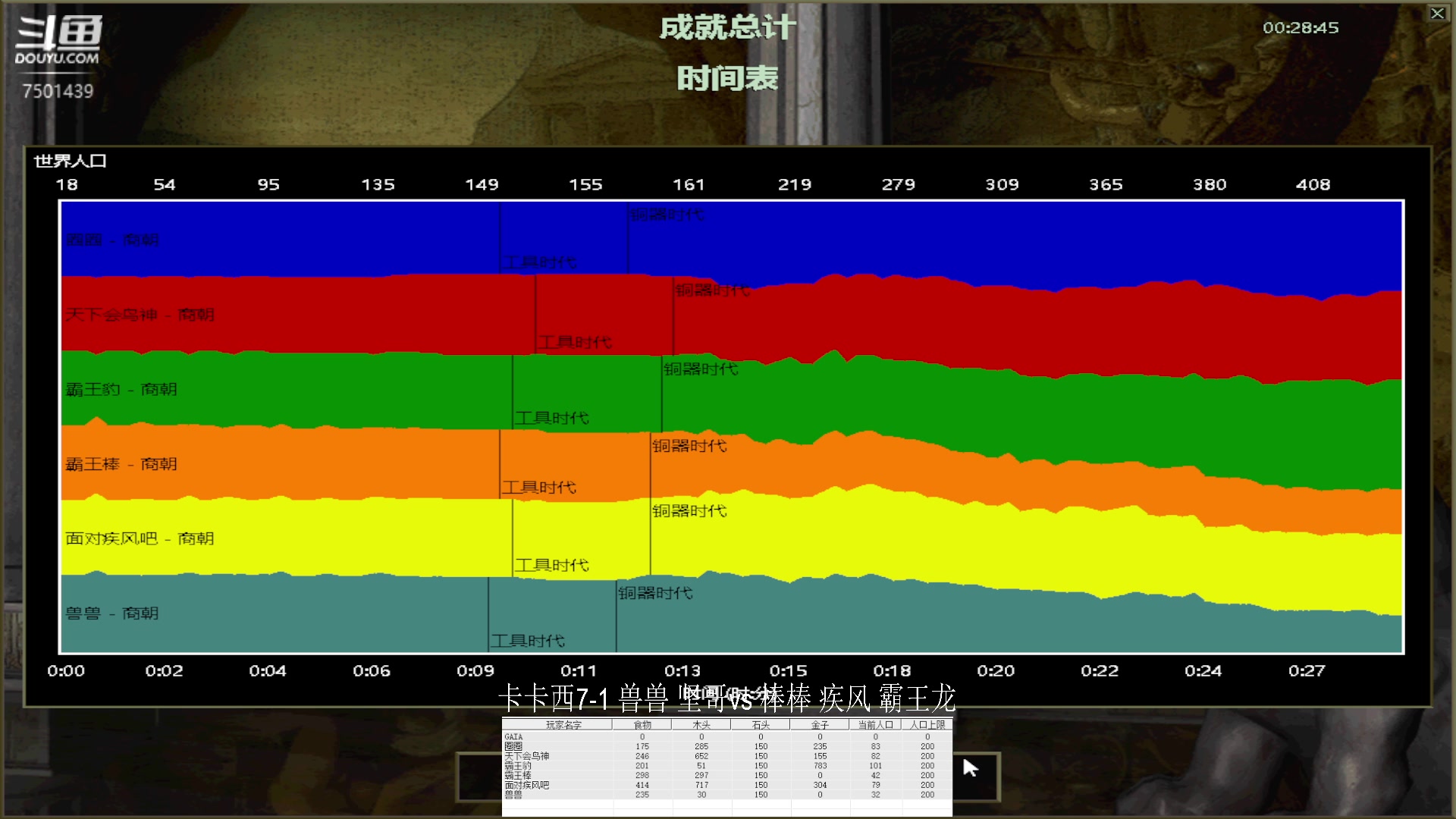
Task: Click the 成就总计 title
Action: coord(727,28)
